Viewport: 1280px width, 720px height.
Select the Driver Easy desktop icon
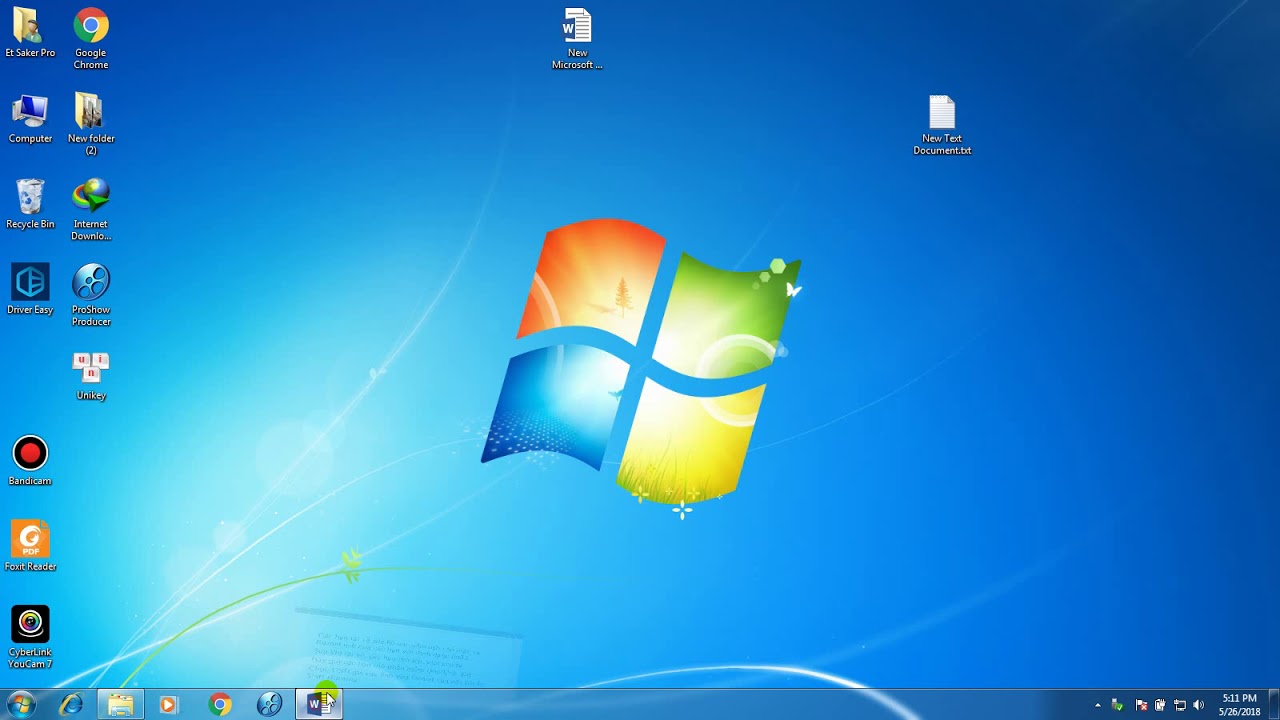click(30, 290)
